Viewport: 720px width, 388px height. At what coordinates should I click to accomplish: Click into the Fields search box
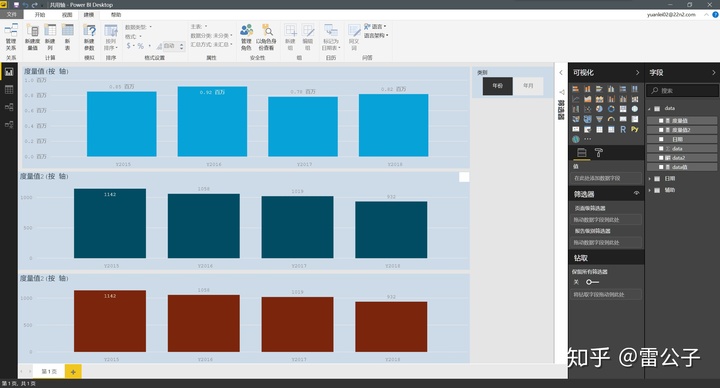click(682, 90)
